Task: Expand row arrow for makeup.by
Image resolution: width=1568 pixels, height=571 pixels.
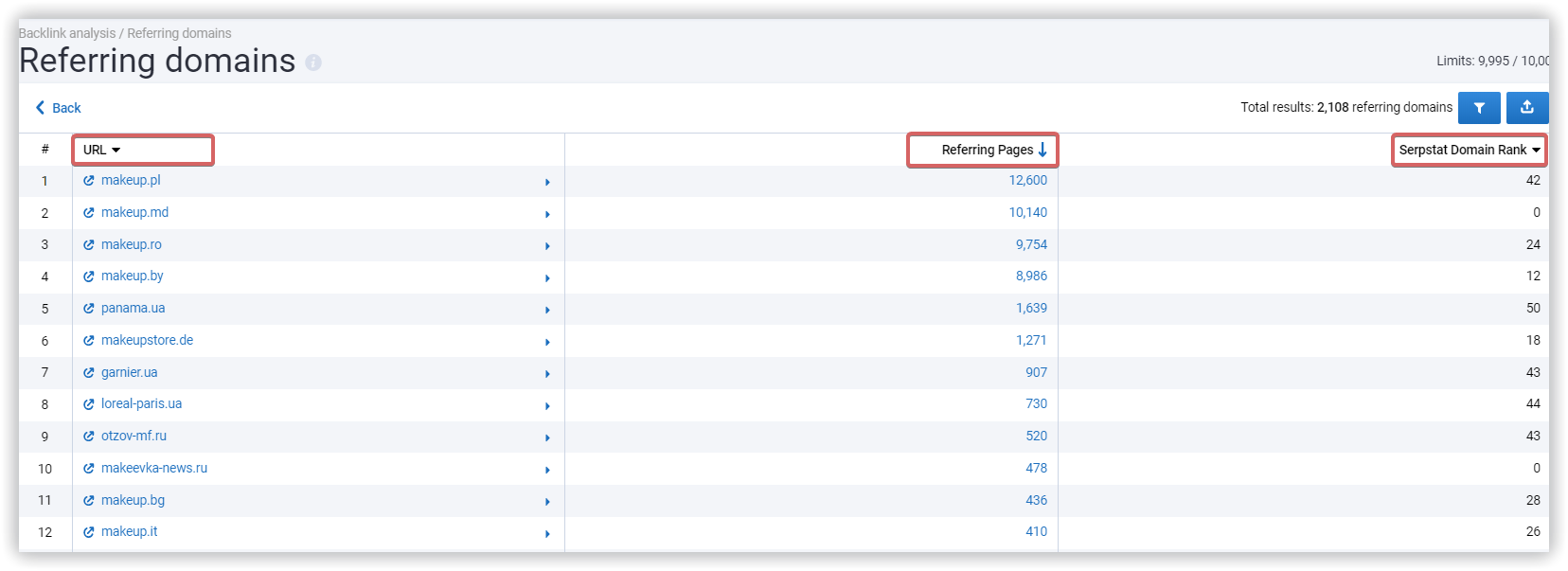Action: click(x=547, y=278)
